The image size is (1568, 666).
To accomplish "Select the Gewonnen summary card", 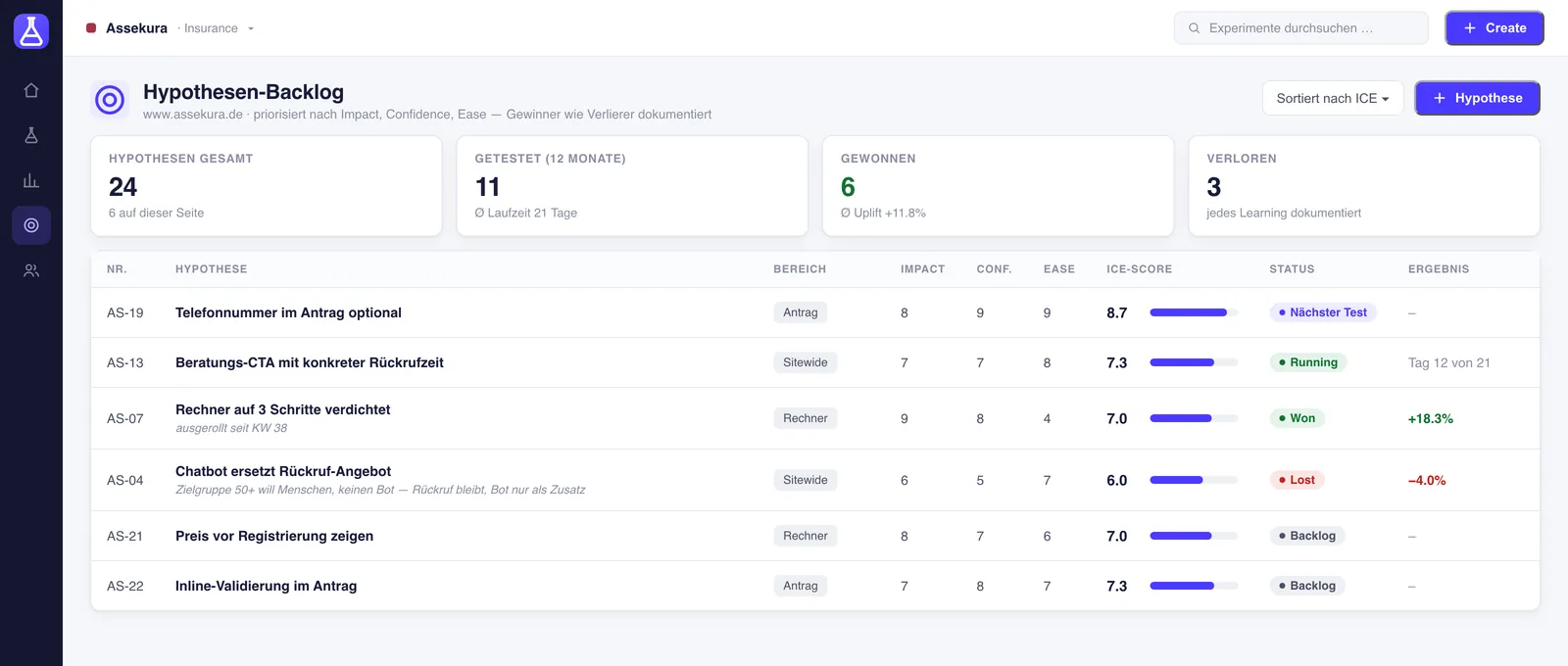I will pyautogui.click(x=999, y=186).
